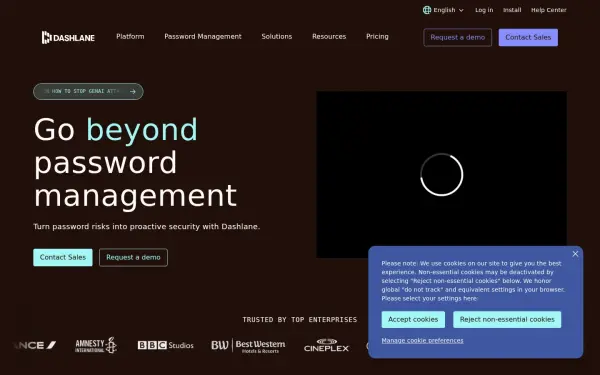The width and height of the screenshot is (600, 375).
Task: Click the Turn password risks tagline
Action: (x=147, y=227)
